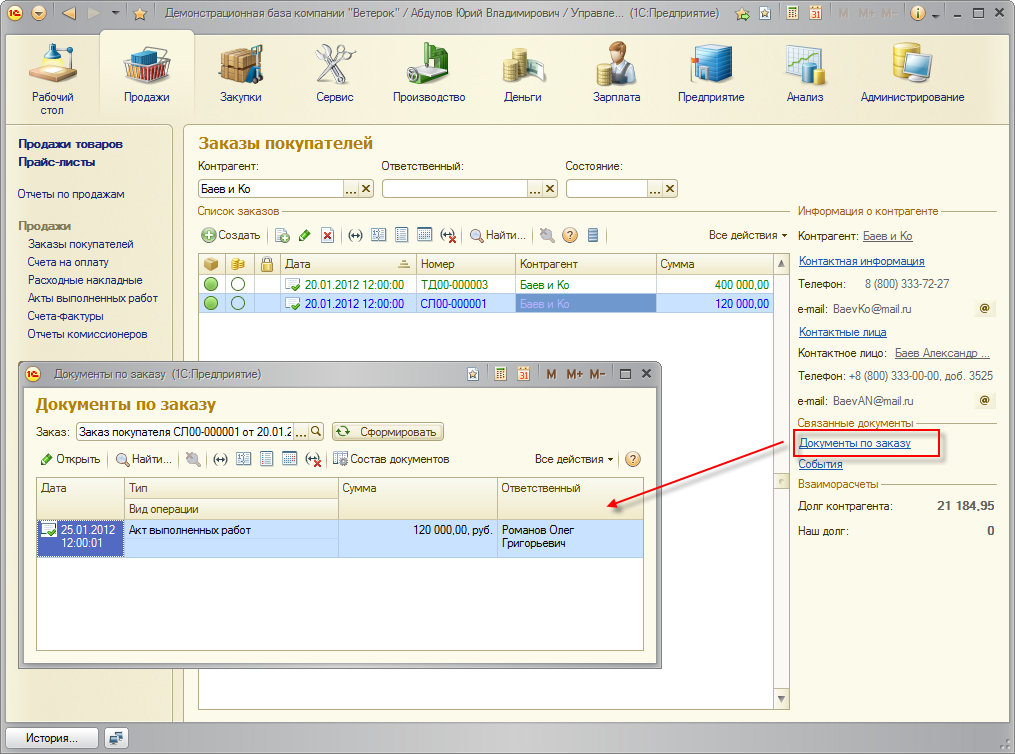Click the help icon in Документы по заказу window
The image size is (1015, 754).
pos(633,459)
